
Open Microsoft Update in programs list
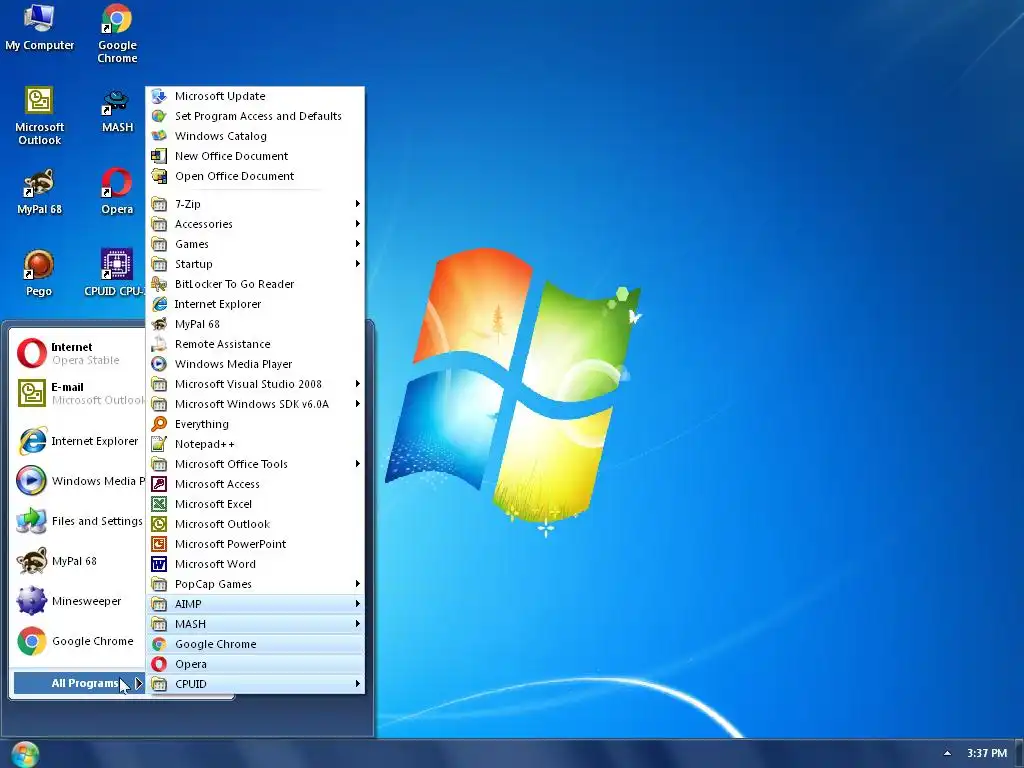255,96
